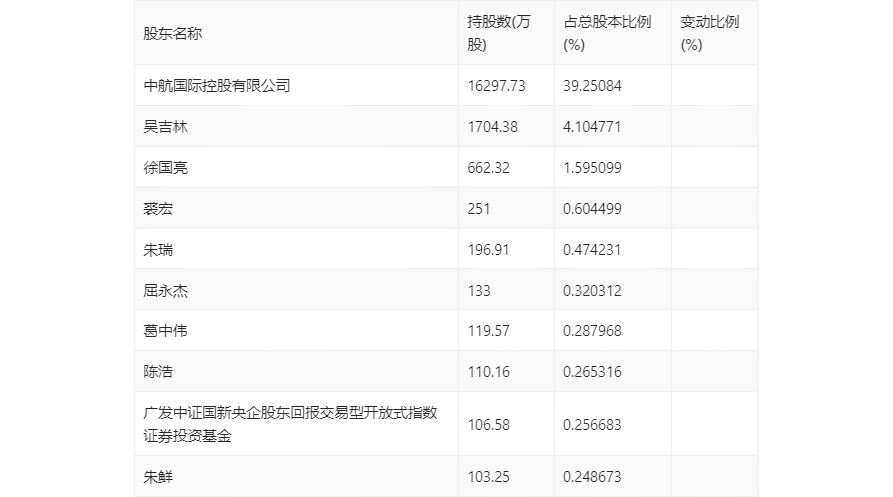Click the shareholding value 662.32

coord(489,168)
